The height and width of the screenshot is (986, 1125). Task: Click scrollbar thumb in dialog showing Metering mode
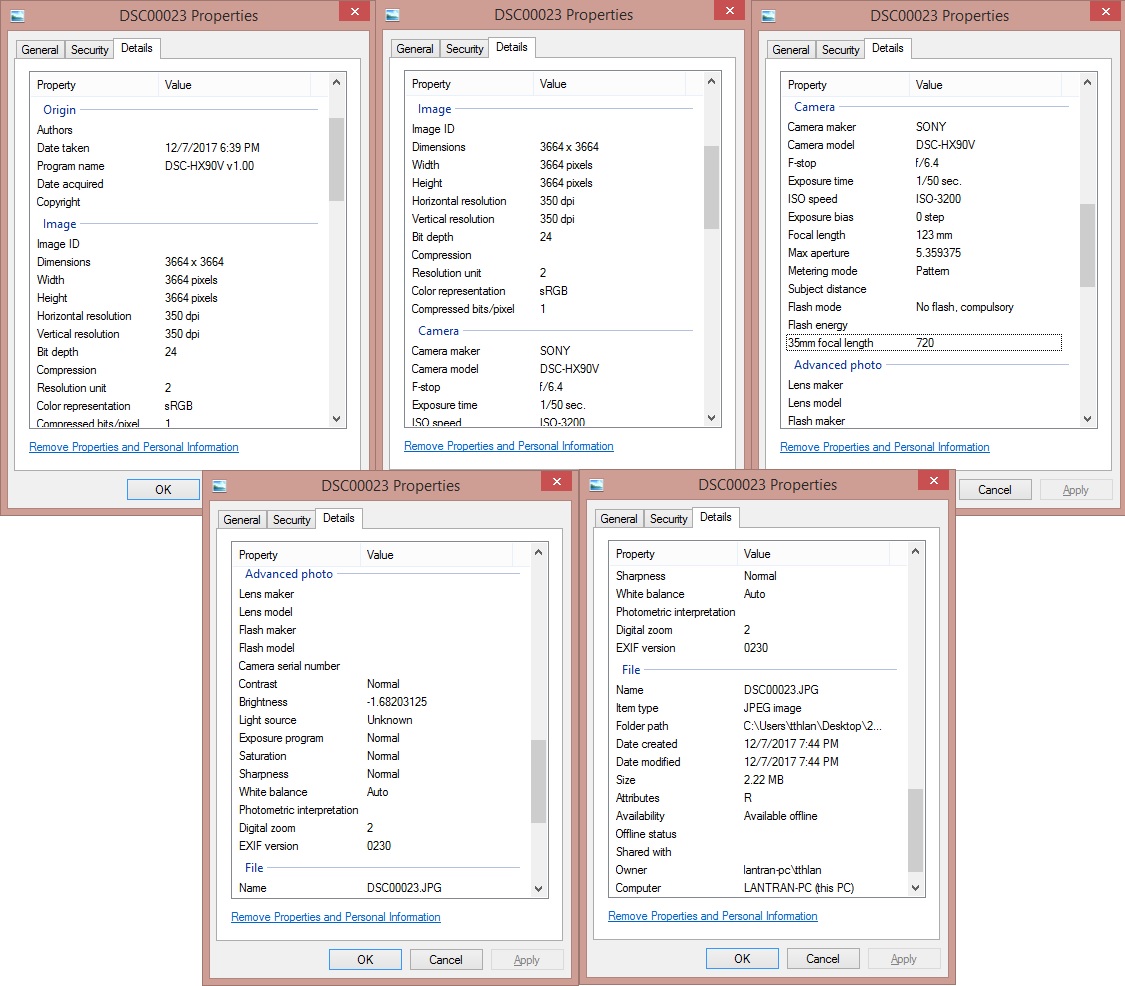tap(1087, 245)
